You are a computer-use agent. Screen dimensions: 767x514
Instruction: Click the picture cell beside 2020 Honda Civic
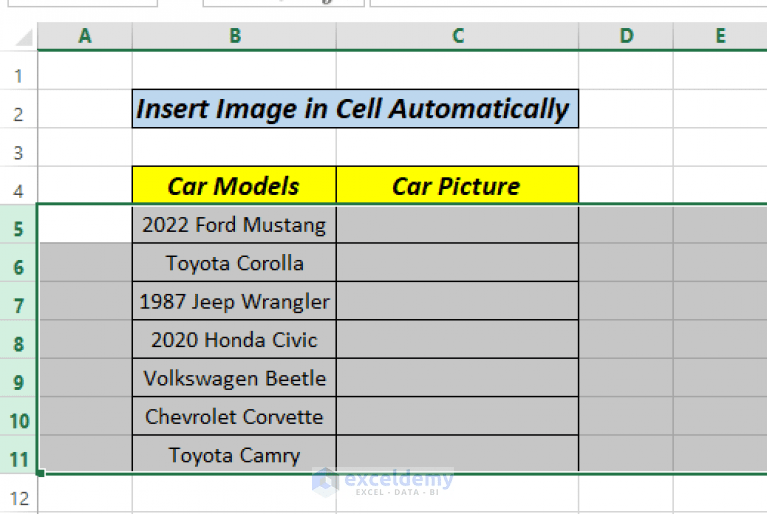click(x=457, y=339)
